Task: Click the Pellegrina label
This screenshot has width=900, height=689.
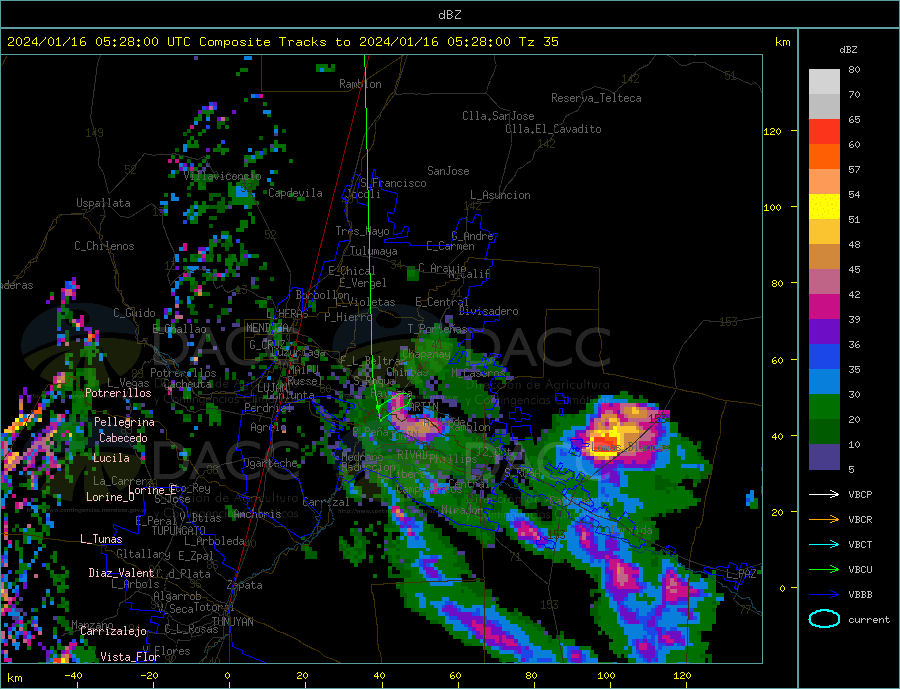Action: 125,422
